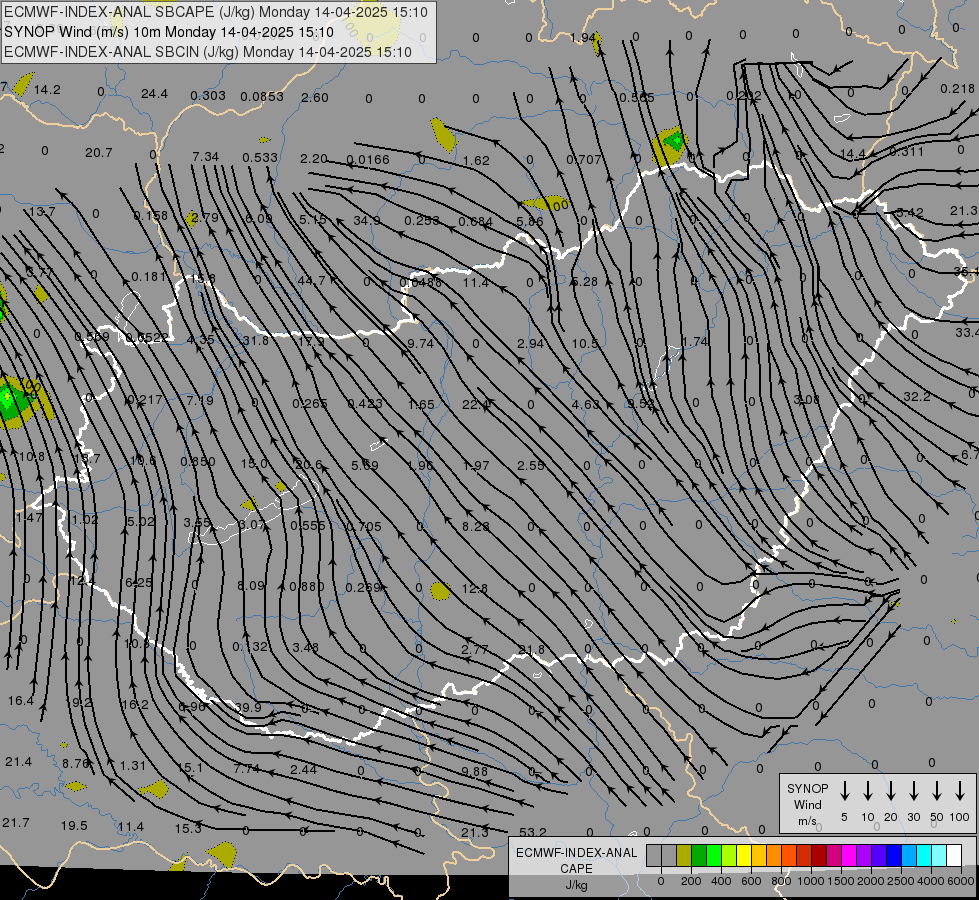Click the wind arrow above 10 in legend
The width and height of the screenshot is (979, 900).
[x=867, y=790]
